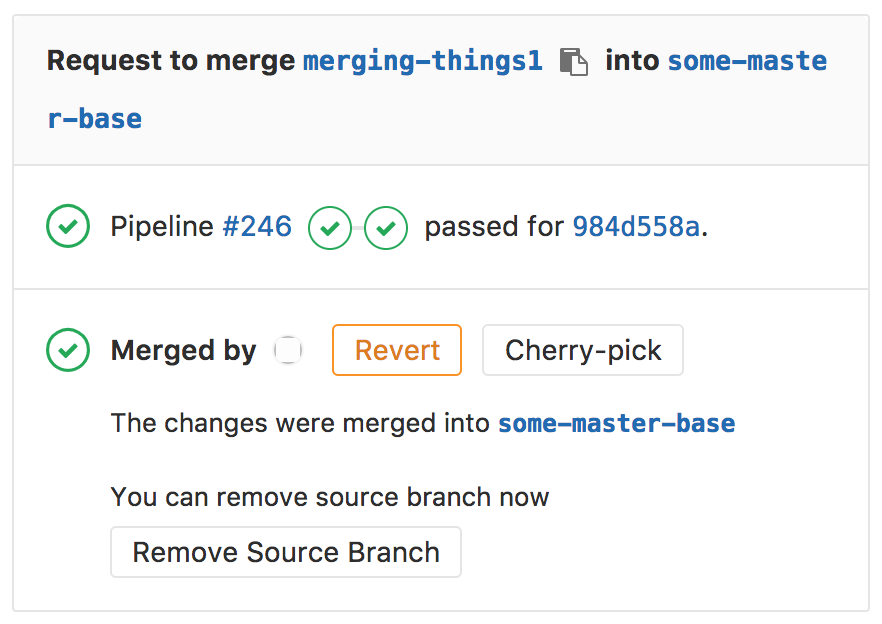The image size is (882, 624).
Task: Click 'The changes were merged into' text
Action: pos(301,423)
